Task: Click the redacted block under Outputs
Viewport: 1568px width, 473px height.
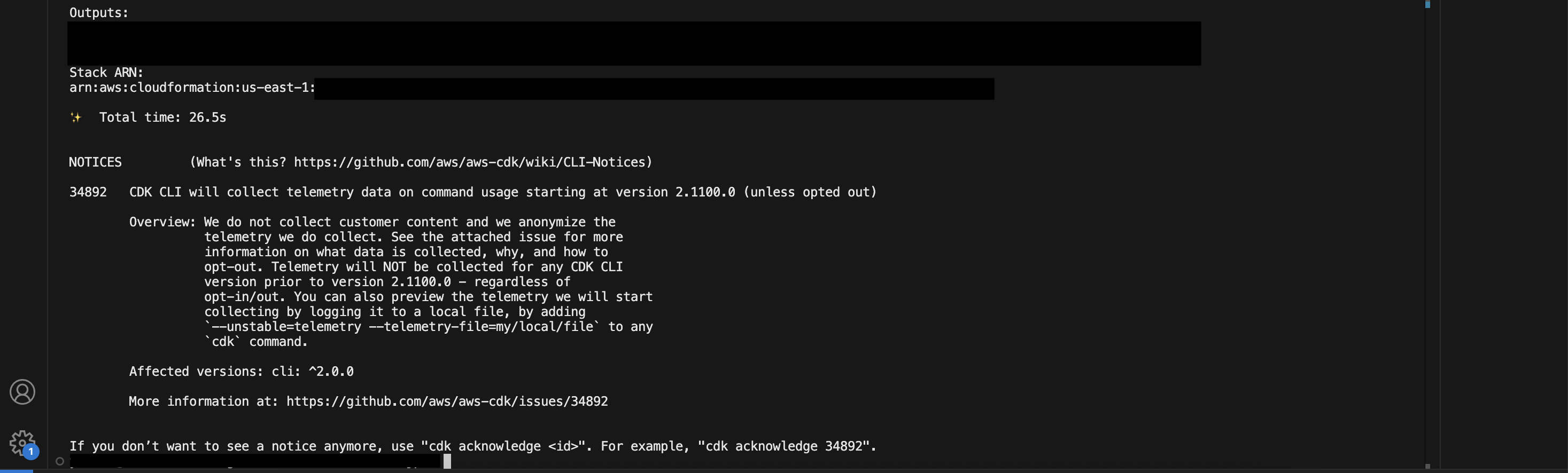Action: [x=633, y=44]
